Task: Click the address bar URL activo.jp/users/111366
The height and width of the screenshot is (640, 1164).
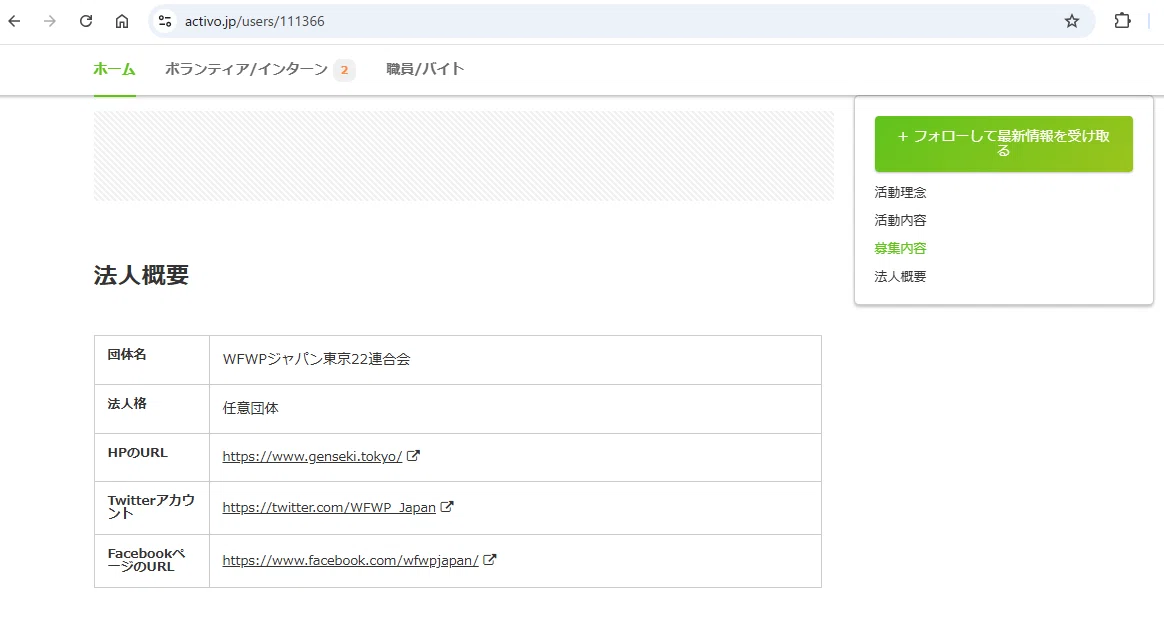Action: pos(255,22)
